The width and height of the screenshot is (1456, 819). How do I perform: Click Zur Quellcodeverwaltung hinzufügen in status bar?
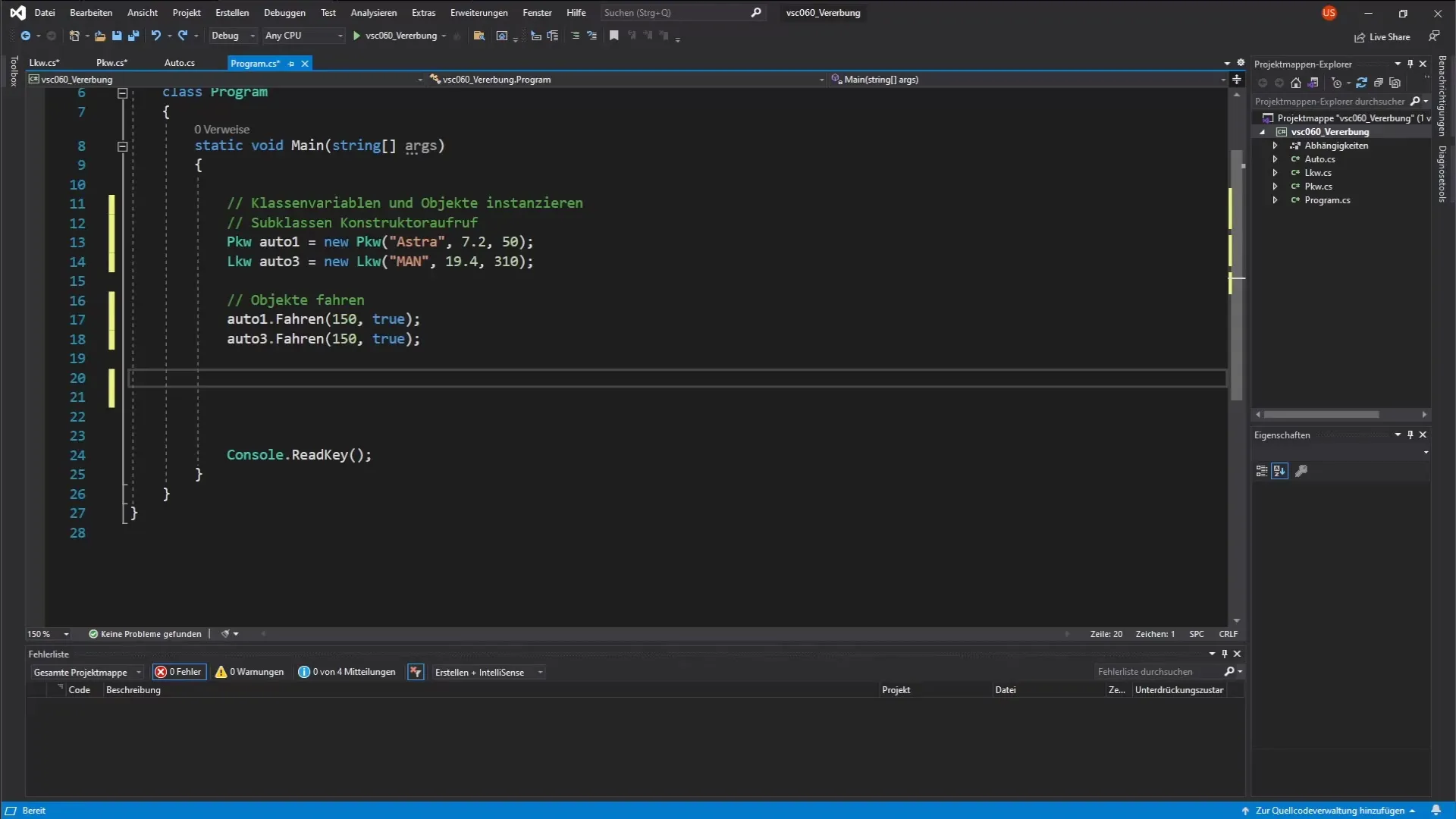pos(1329,810)
